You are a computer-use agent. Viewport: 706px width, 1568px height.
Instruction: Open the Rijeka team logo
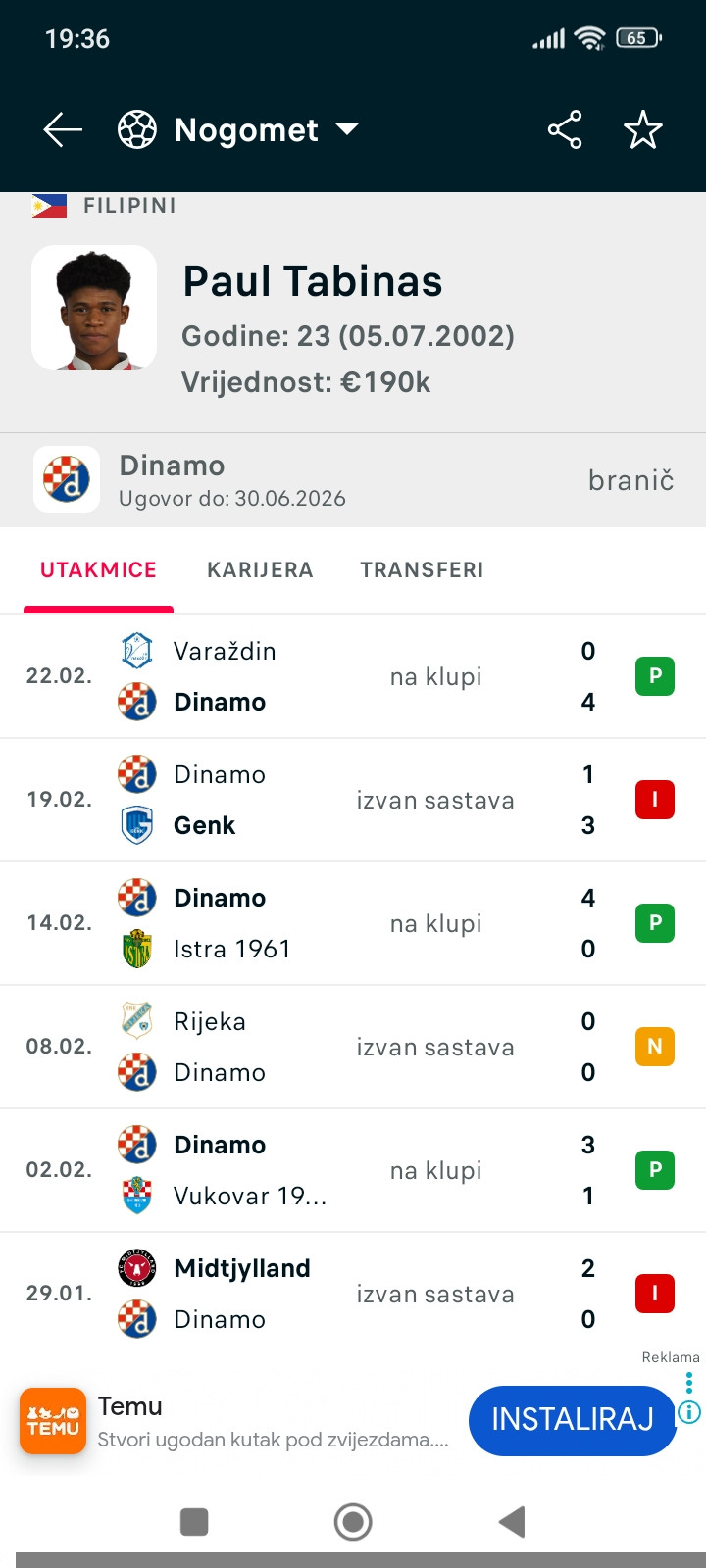(x=137, y=1021)
